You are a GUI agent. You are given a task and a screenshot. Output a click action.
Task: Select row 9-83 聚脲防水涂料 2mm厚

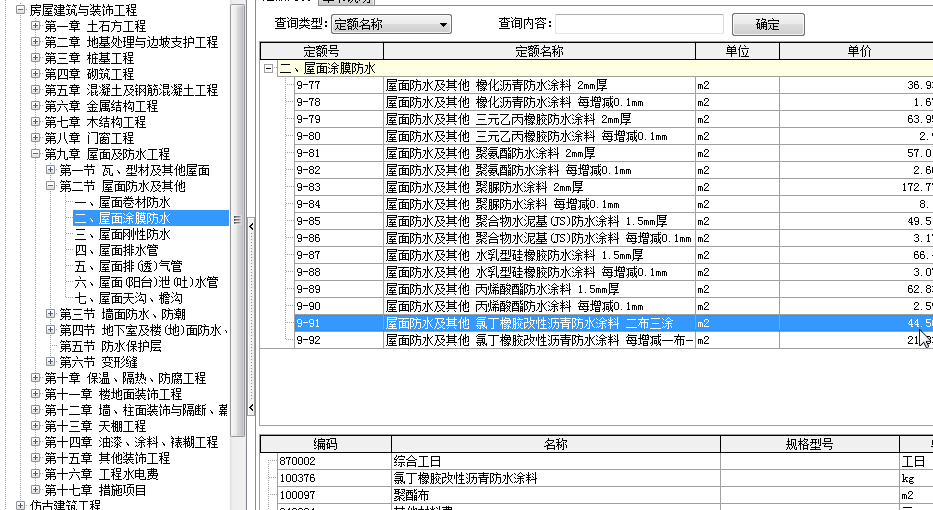614,187
